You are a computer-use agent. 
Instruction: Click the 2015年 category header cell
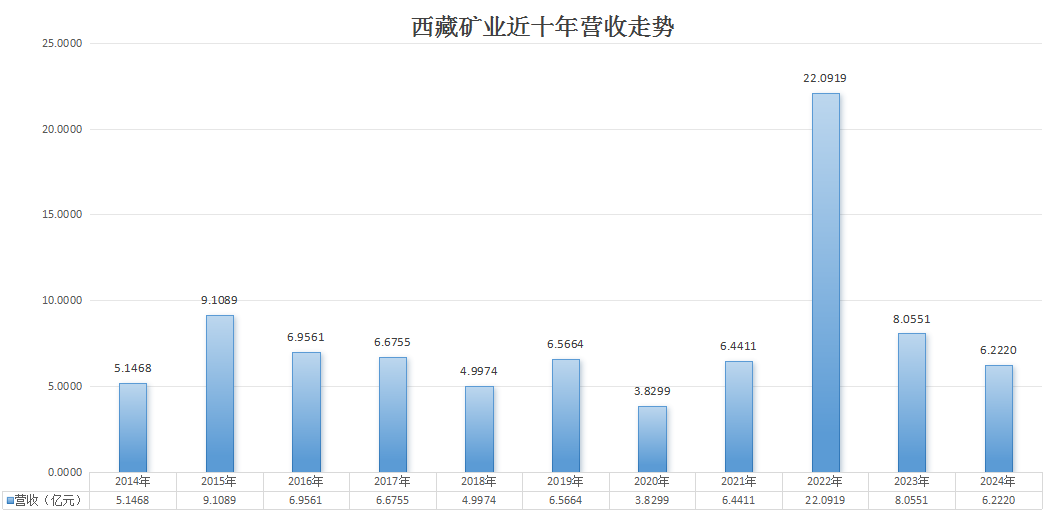pos(219,482)
